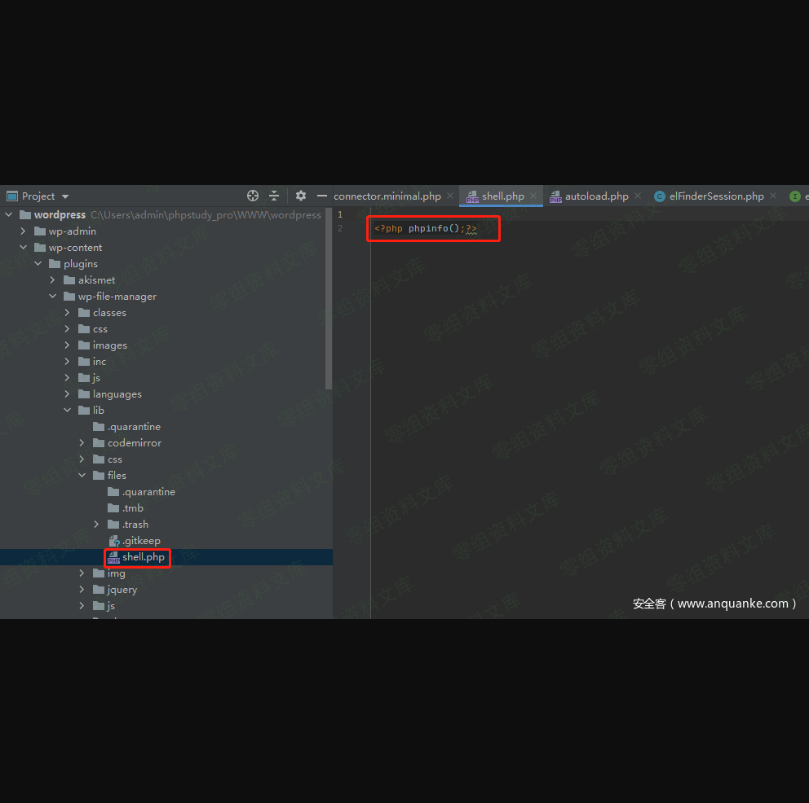Screen dimensions: 809x803
Task: Collapse the wp-content folder
Action: [x=24, y=248]
